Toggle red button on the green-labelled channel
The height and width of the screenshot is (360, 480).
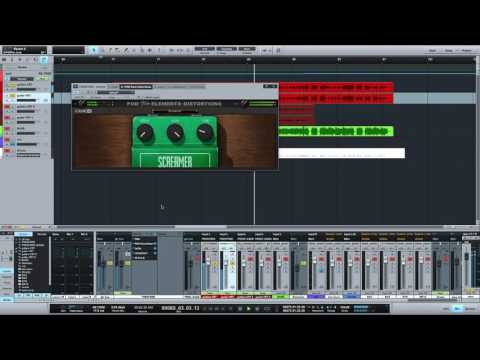286,259
